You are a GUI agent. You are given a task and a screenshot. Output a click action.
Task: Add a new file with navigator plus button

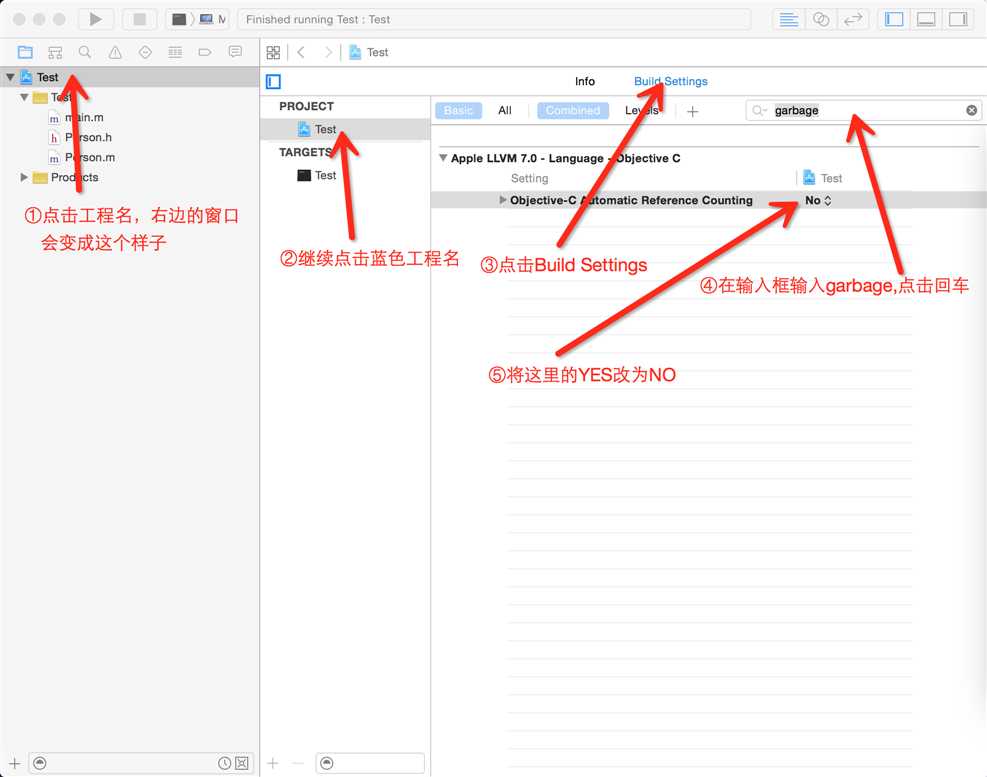pyautogui.click(x=14, y=763)
